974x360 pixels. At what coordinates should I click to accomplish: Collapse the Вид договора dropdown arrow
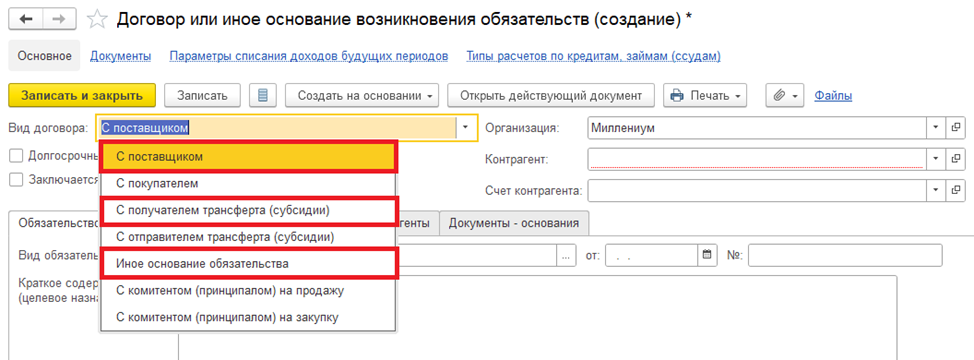[466, 128]
